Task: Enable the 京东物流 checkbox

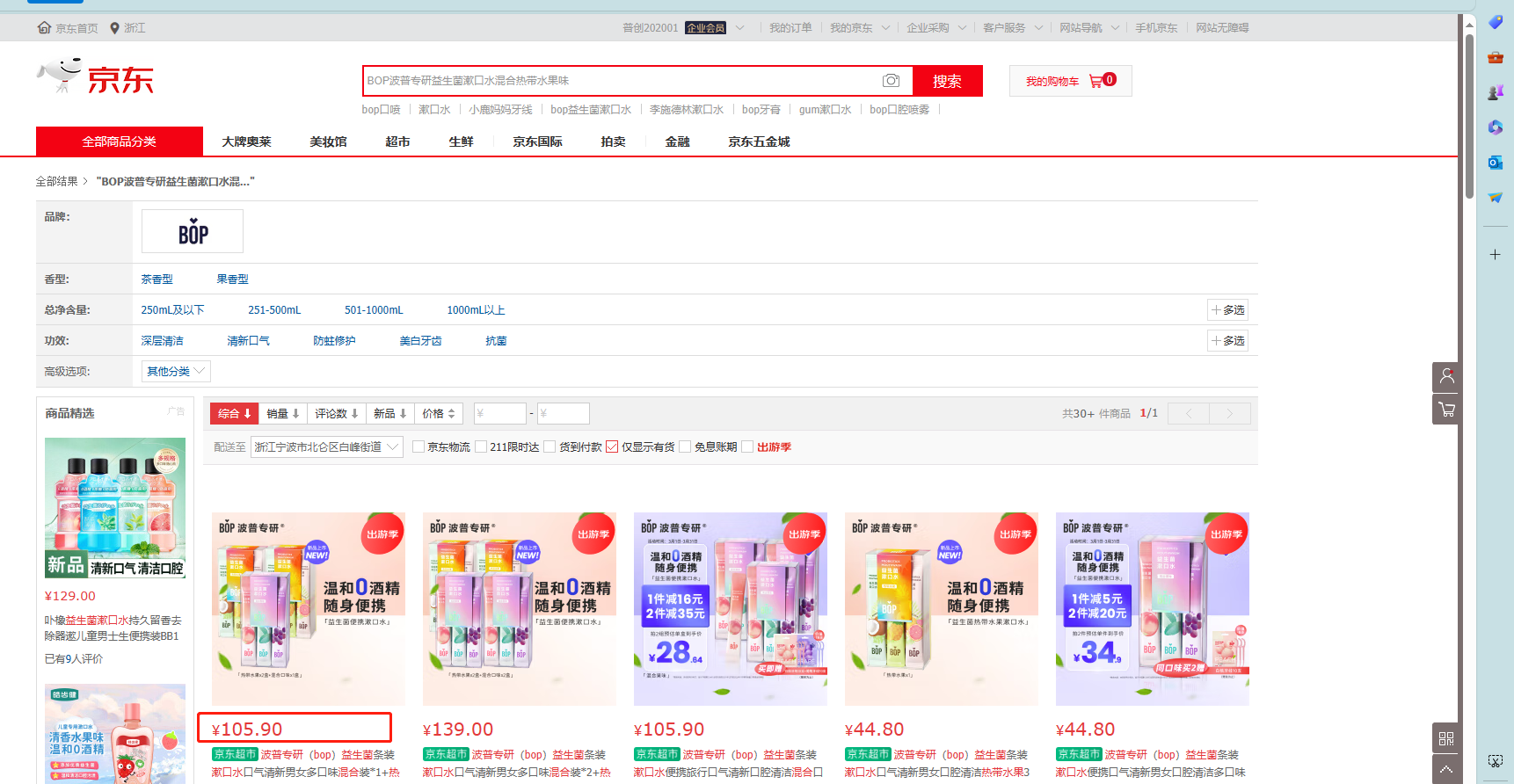Action: pos(419,447)
